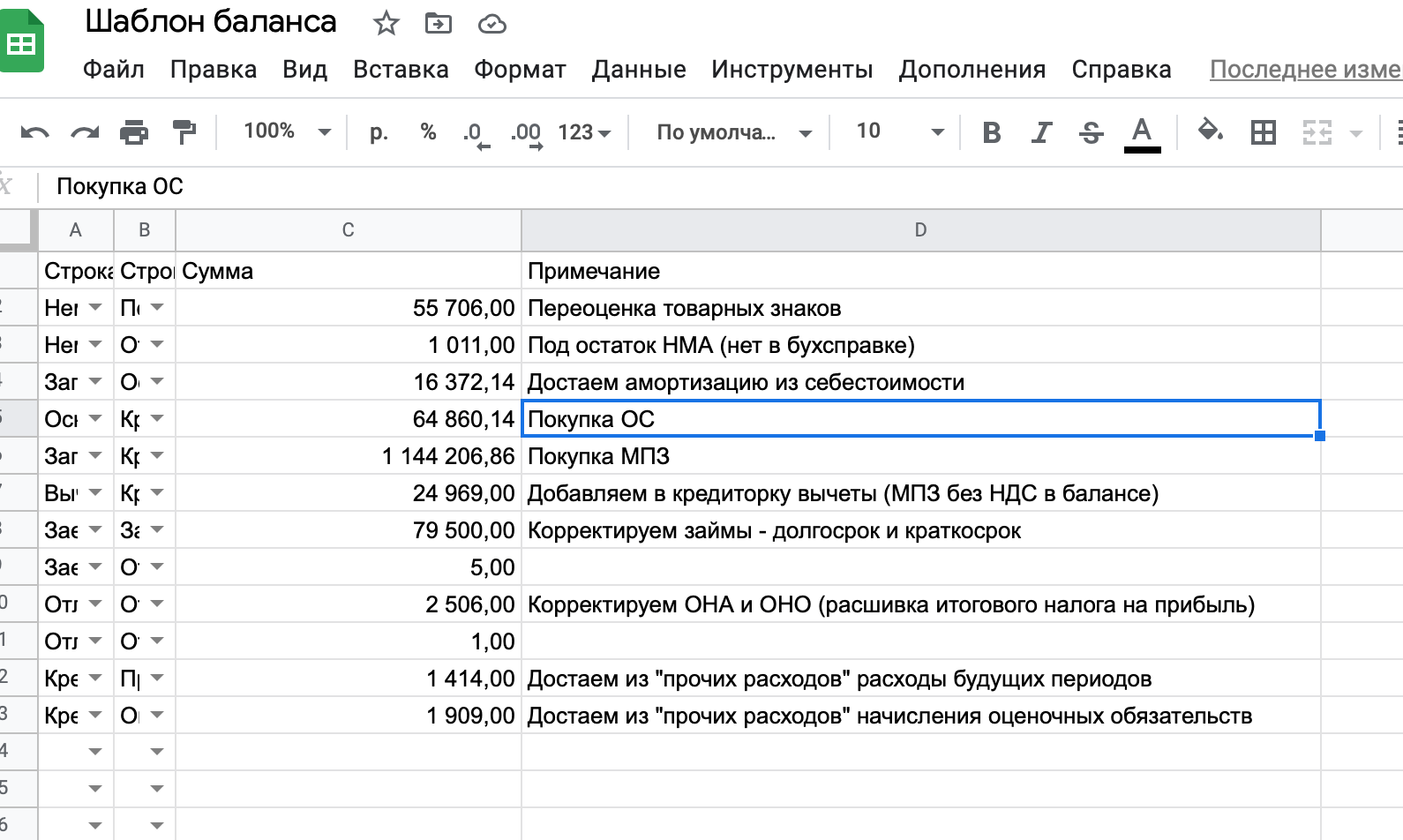Screen dimensions: 1403x840
Task: Select column C header
Action: point(349,230)
